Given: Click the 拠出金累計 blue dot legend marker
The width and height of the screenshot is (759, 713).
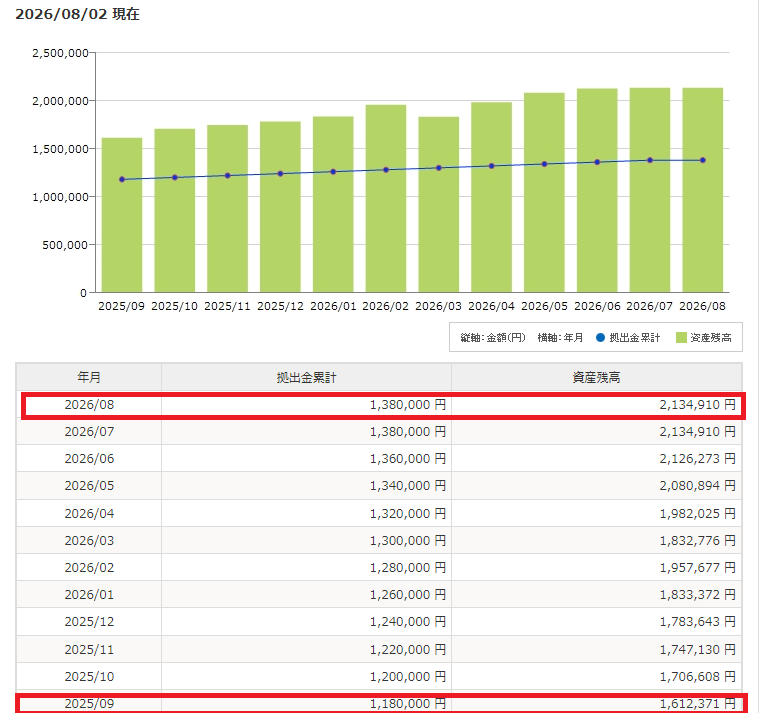Looking at the screenshot, I should [600, 337].
